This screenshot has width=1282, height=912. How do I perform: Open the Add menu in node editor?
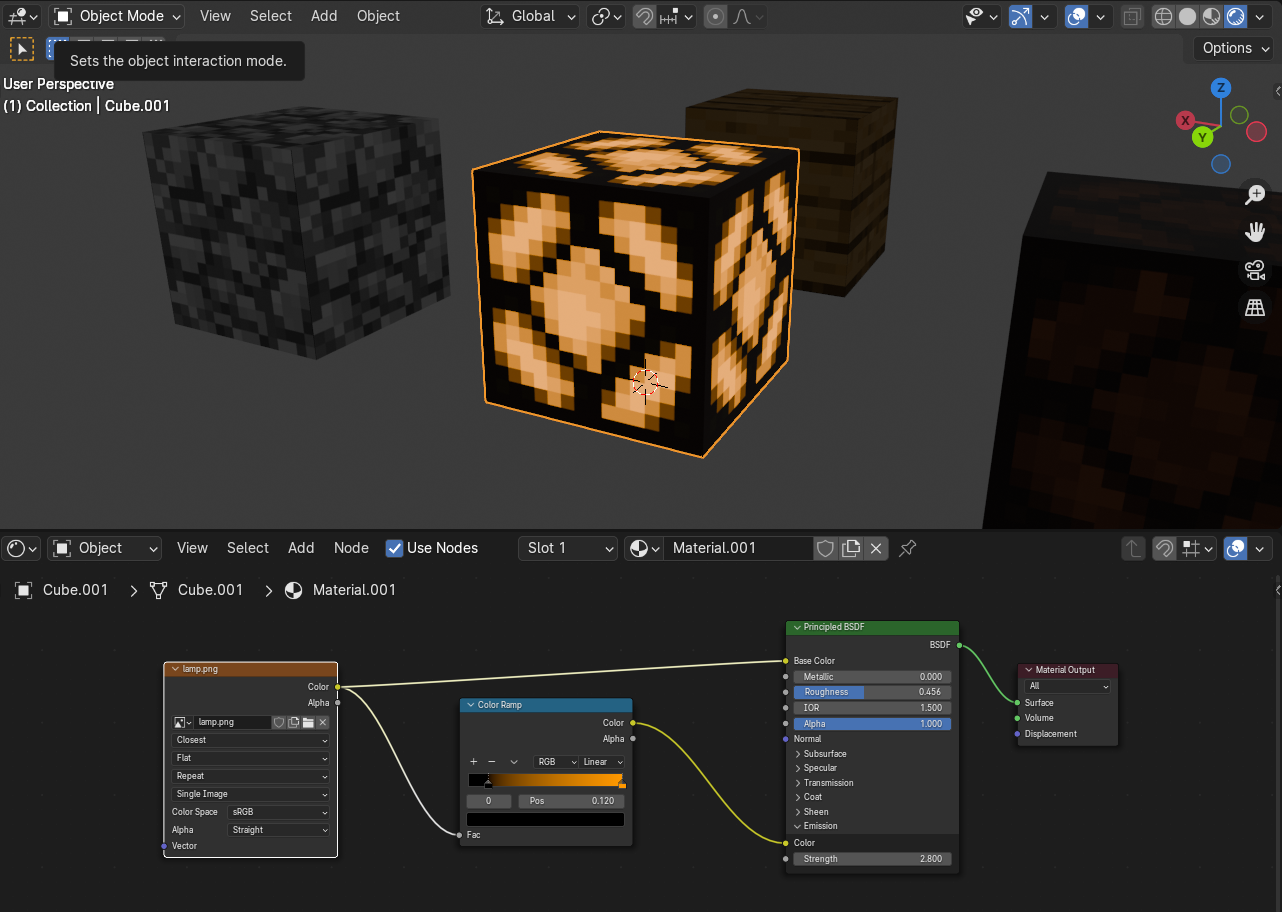[x=301, y=548]
